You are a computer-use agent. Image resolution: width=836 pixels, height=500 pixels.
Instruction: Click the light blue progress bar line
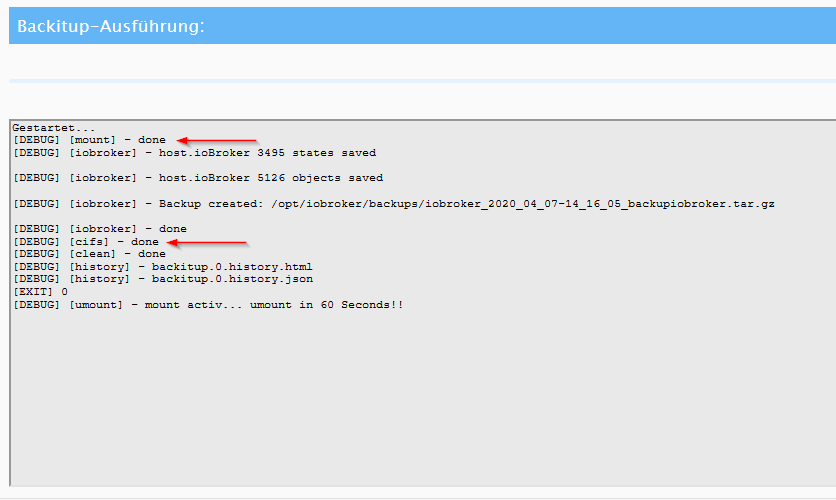coord(422,81)
